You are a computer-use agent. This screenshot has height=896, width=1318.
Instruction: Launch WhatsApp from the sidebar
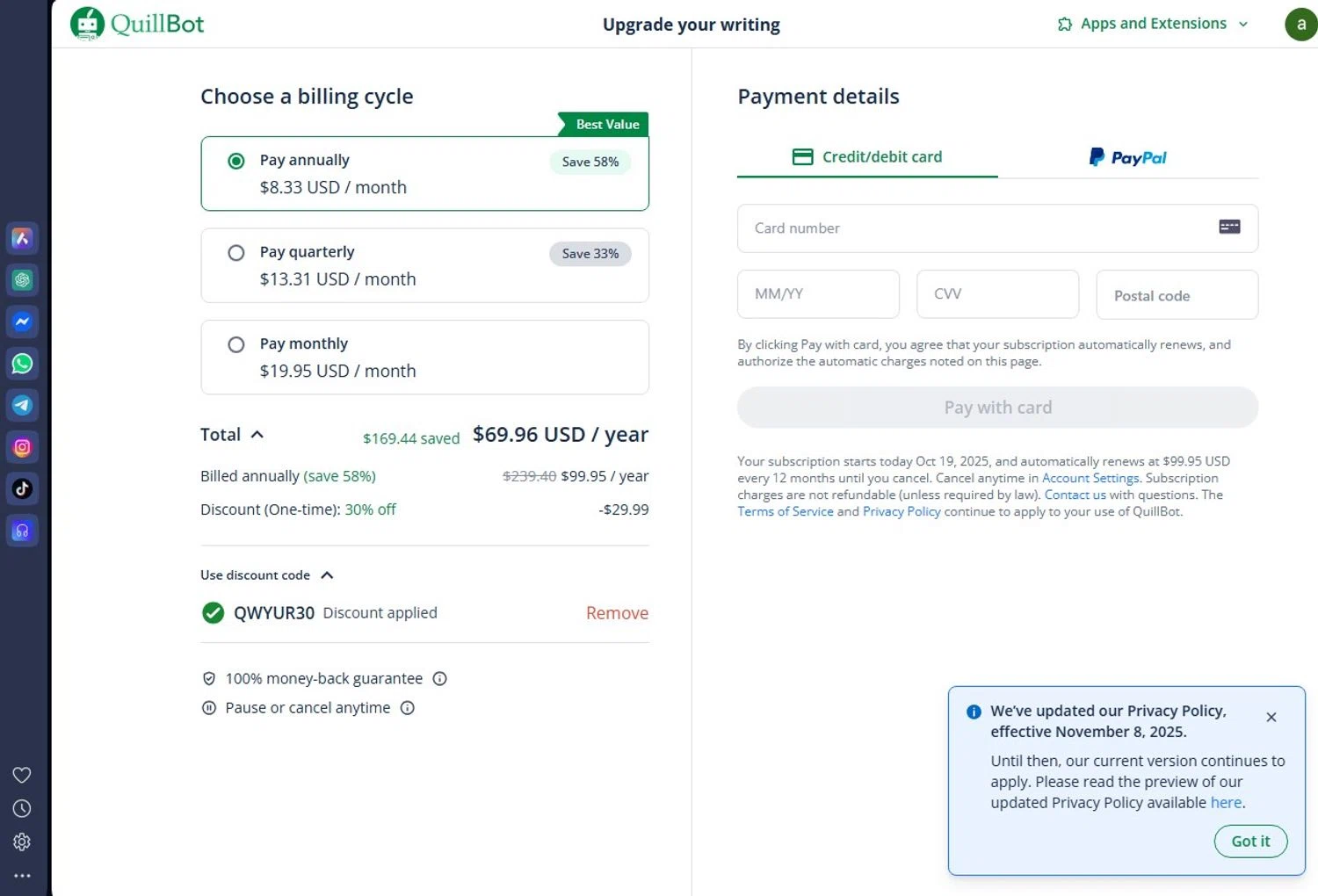[x=22, y=364]
